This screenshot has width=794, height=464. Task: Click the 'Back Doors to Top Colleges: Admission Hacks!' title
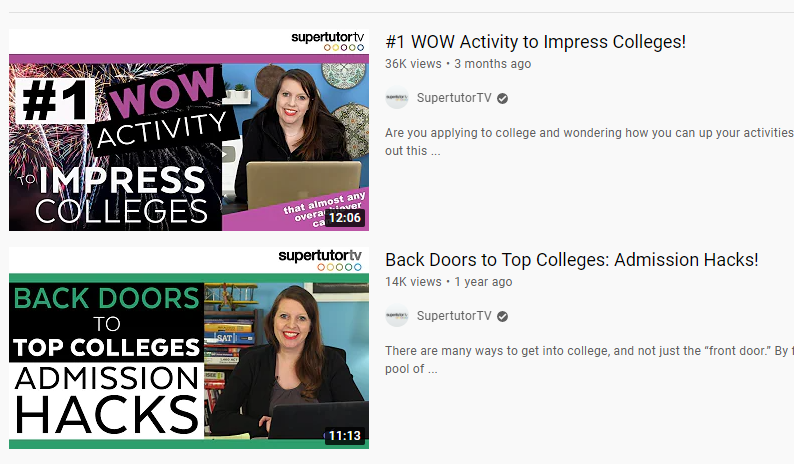click(572, 259)
